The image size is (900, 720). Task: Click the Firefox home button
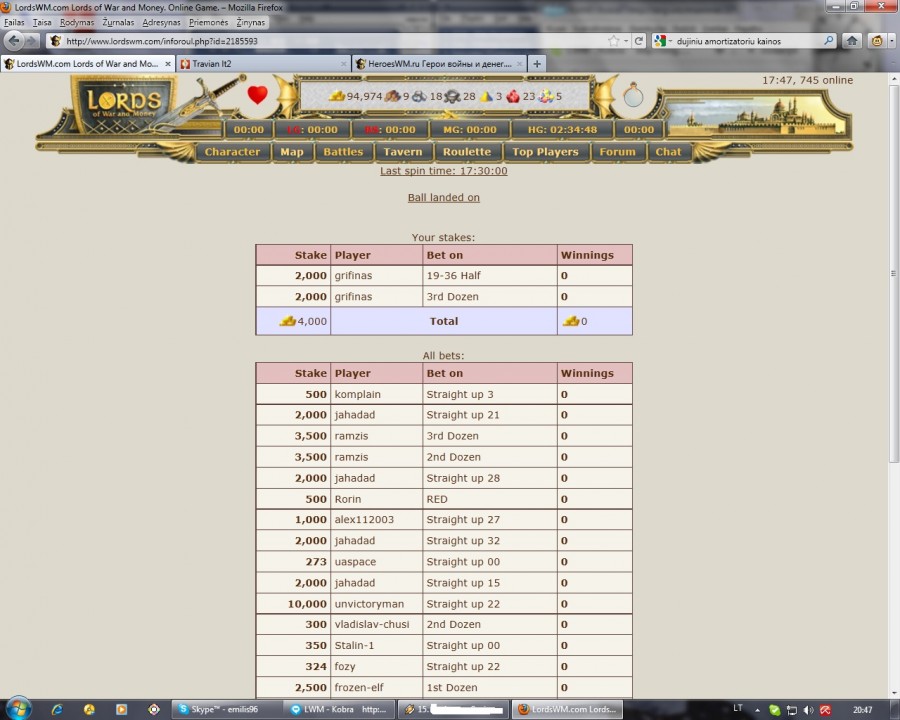852,41
